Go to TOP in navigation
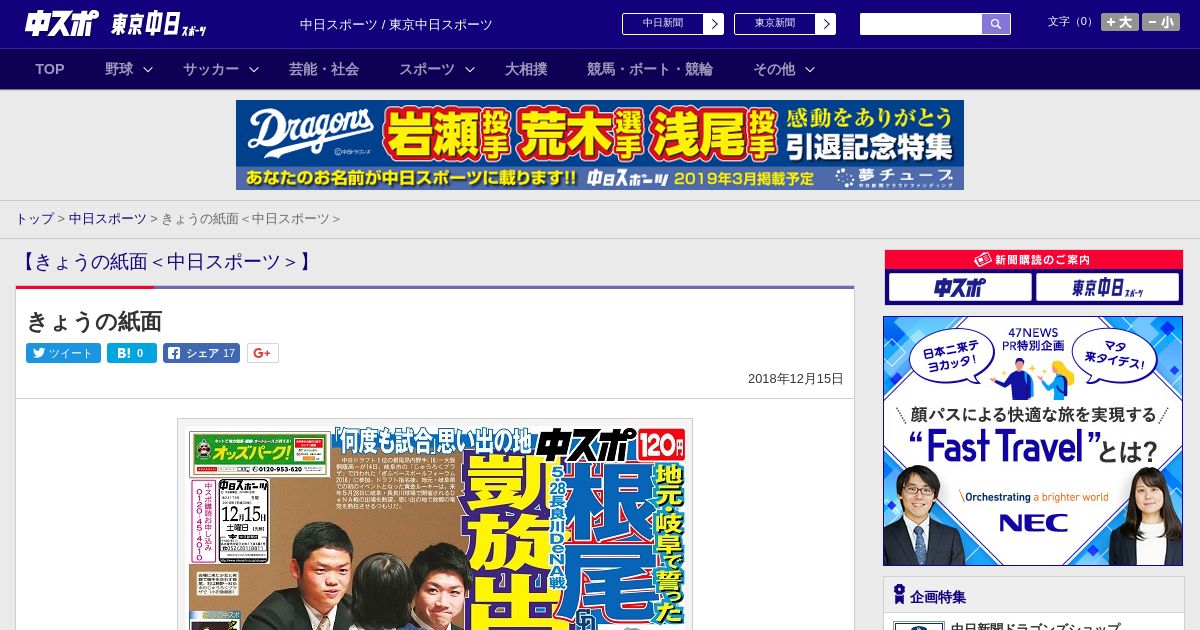Image resolution: width=1200 pixels, height=630 pixels. pos(50,69)
